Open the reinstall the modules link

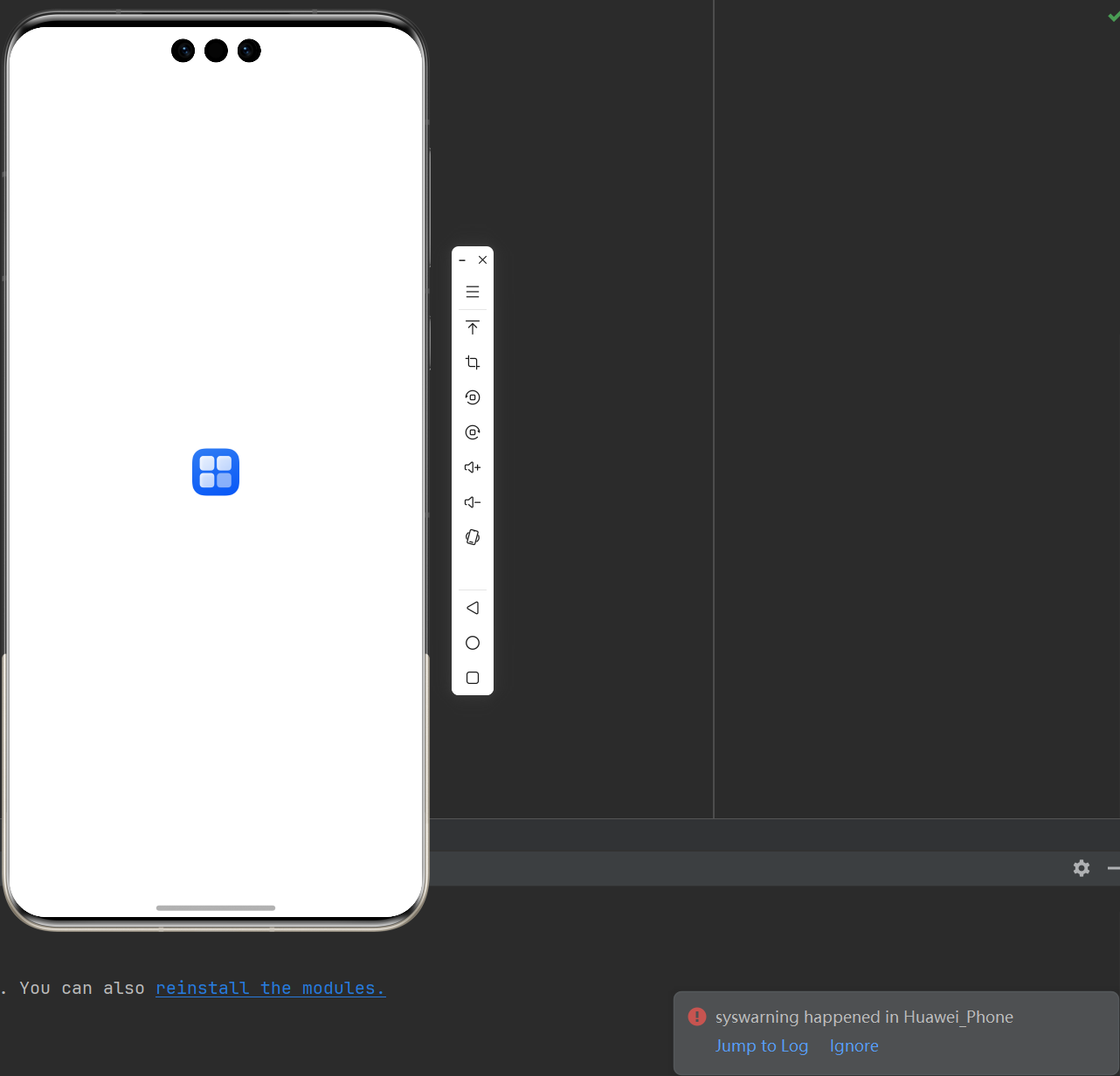(270, 988)
